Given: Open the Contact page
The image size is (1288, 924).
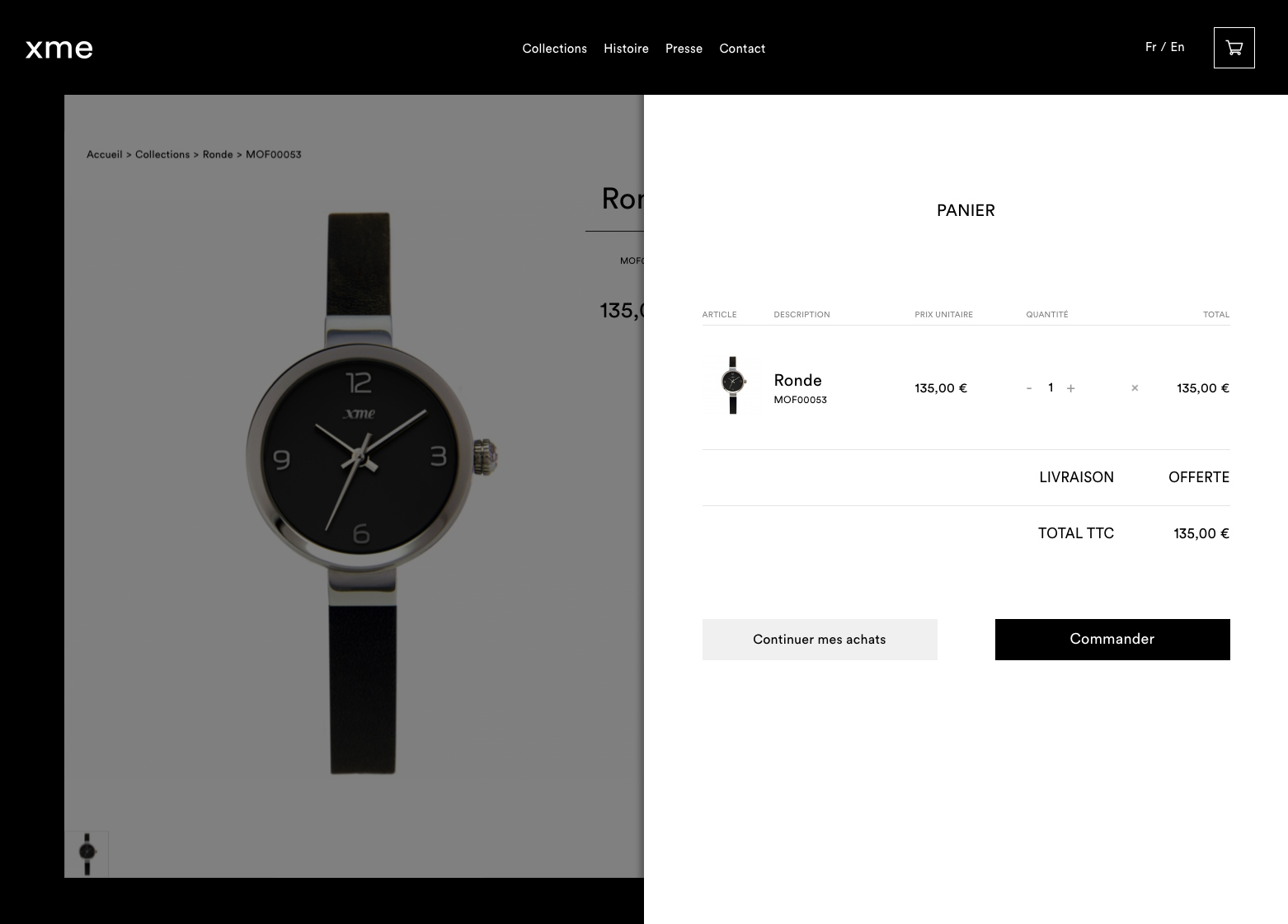Looking at the screenshot, I should tap(742, 49).
